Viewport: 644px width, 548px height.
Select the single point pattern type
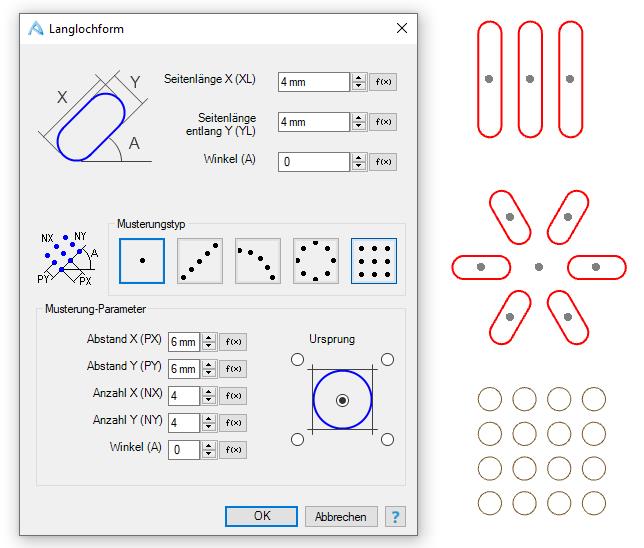(x=142, y=261)
